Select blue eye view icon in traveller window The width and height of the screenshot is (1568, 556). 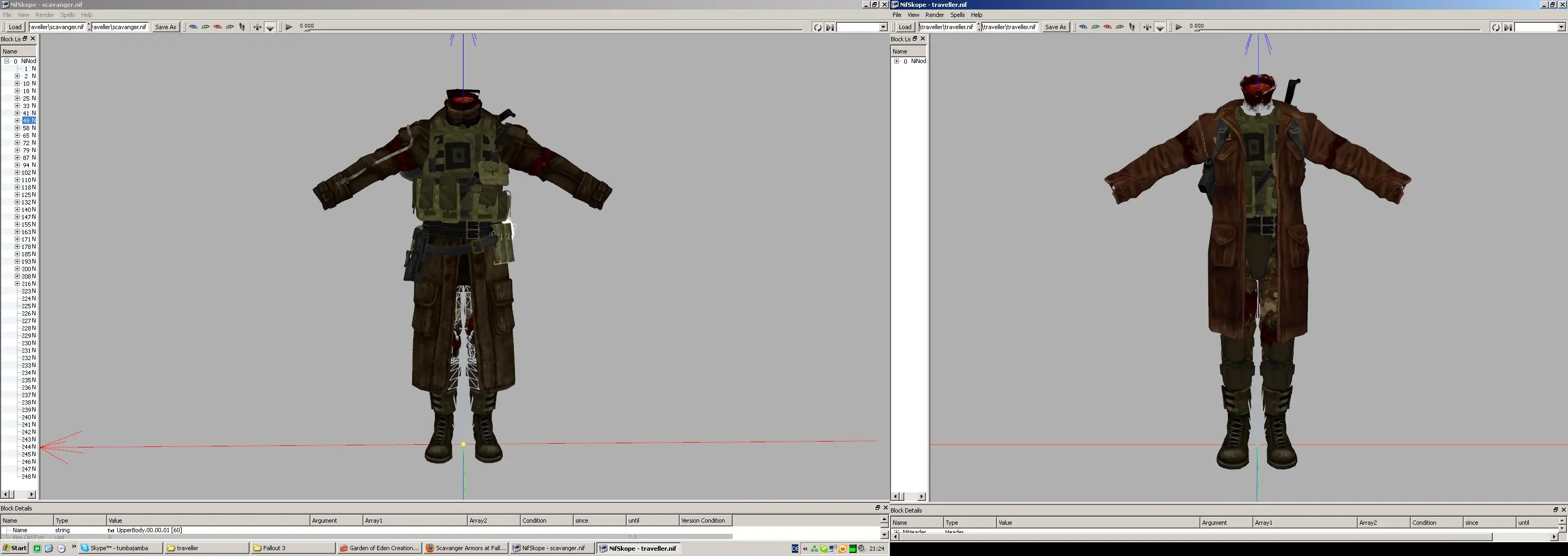(1083, 27)
